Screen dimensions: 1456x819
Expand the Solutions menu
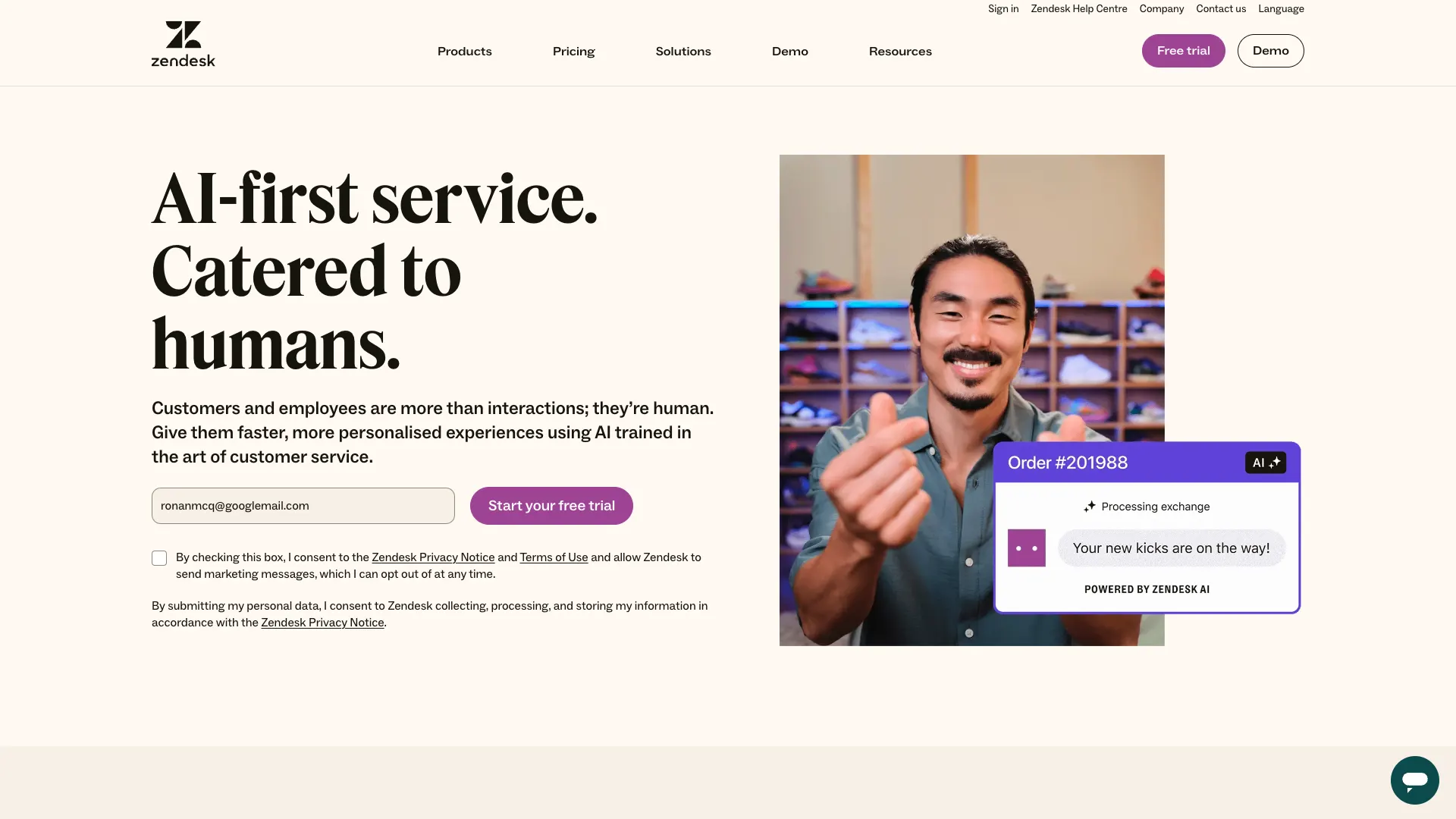[683, 52]
